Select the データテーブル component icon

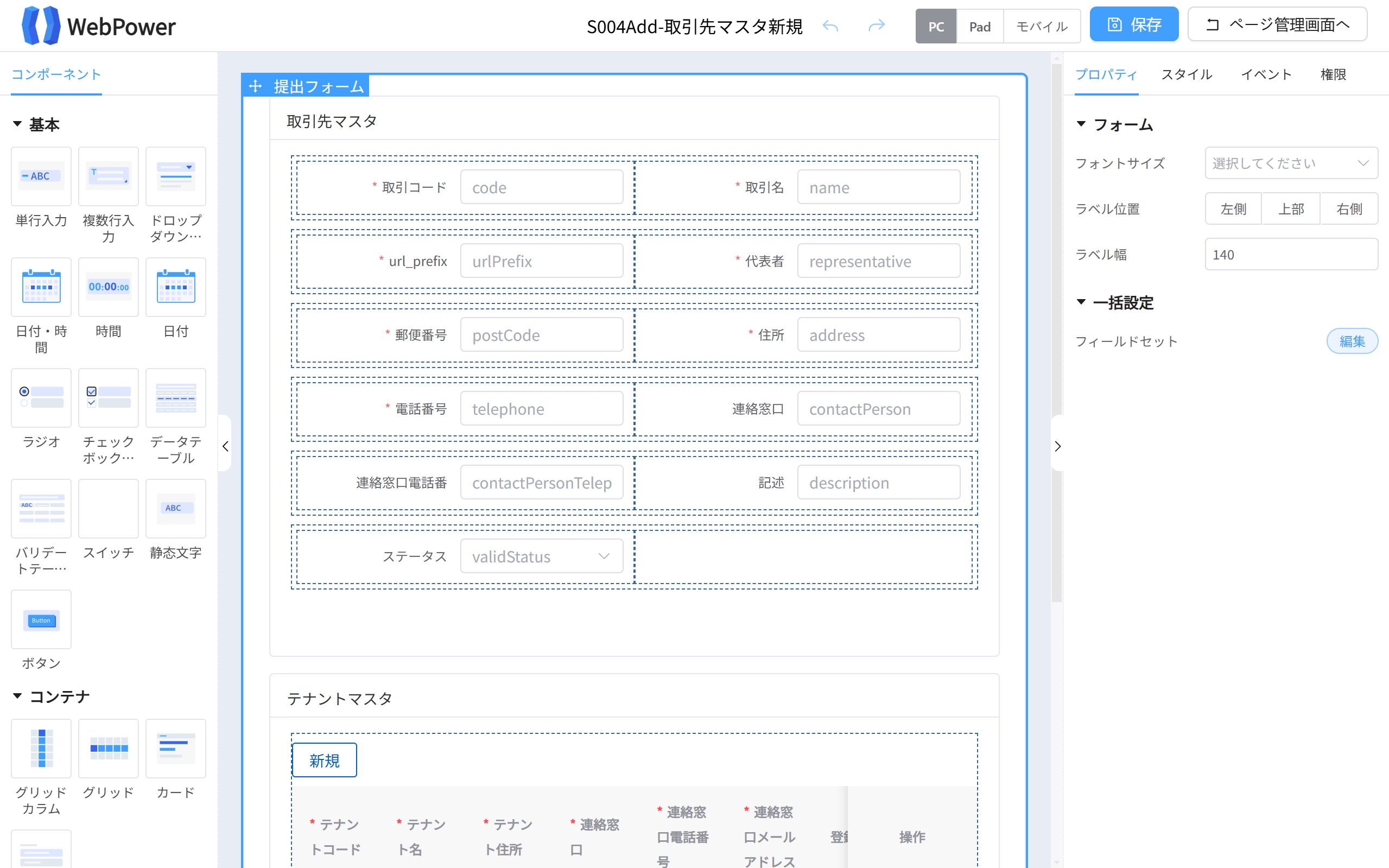pos(176,398)
